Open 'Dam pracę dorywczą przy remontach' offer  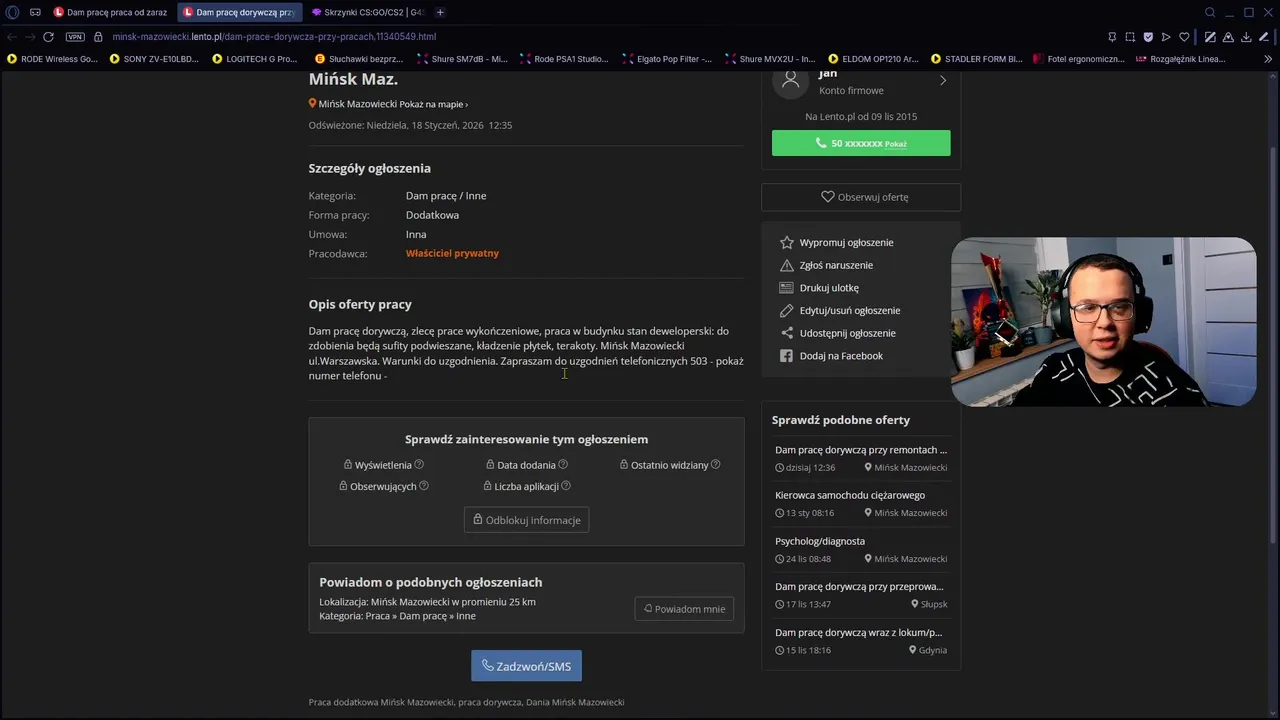[861, 450]
